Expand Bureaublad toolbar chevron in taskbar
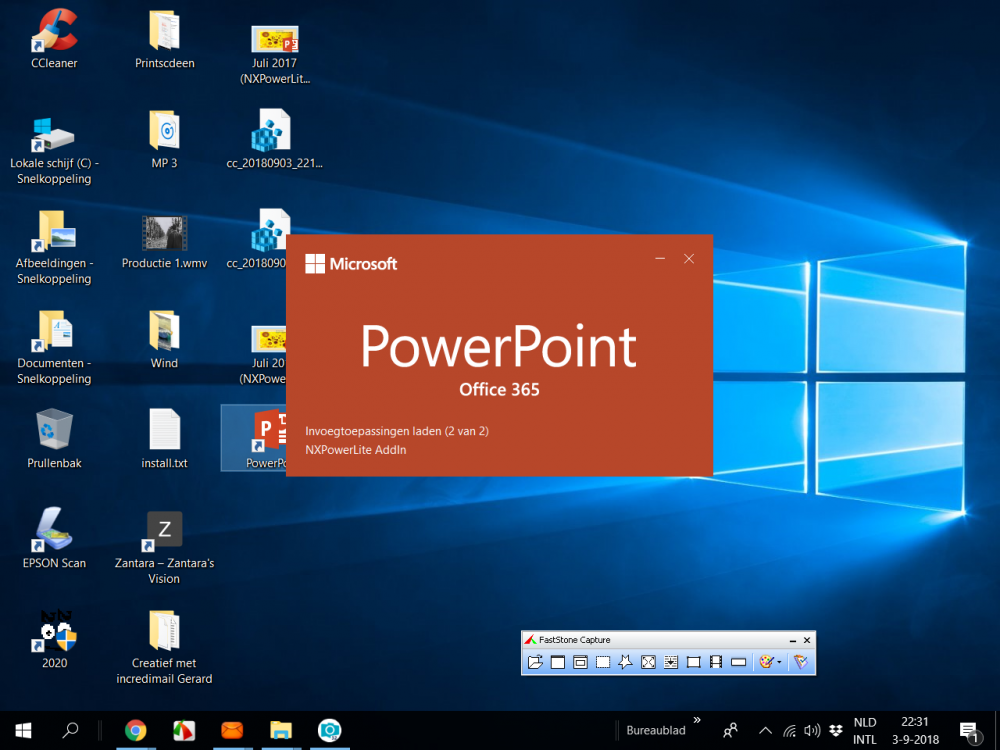The width and height of the screenshot is (1000, 750). 696,720
